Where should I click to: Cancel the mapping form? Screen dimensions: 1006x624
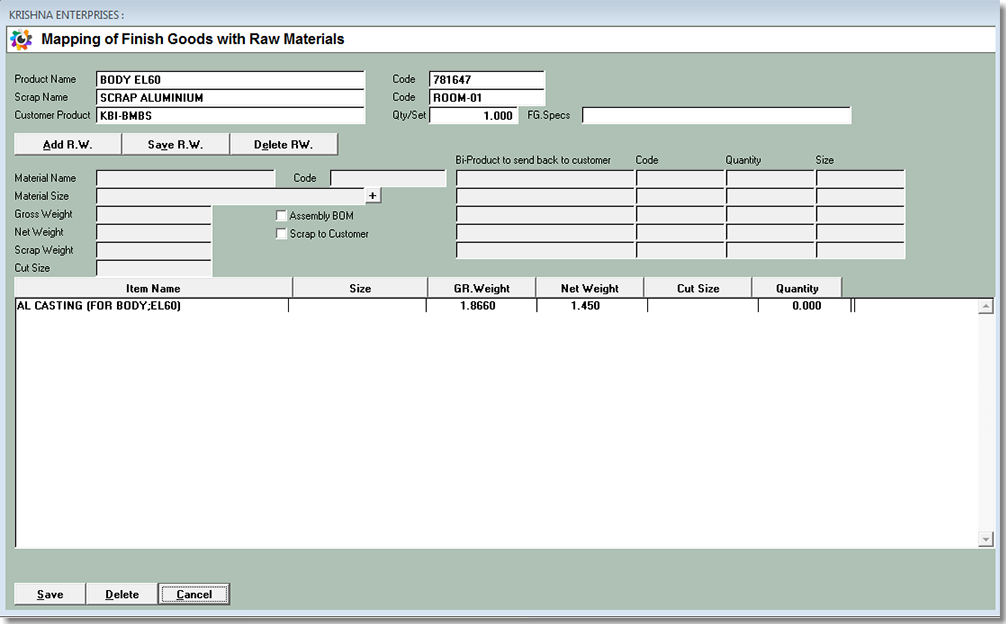194,594
